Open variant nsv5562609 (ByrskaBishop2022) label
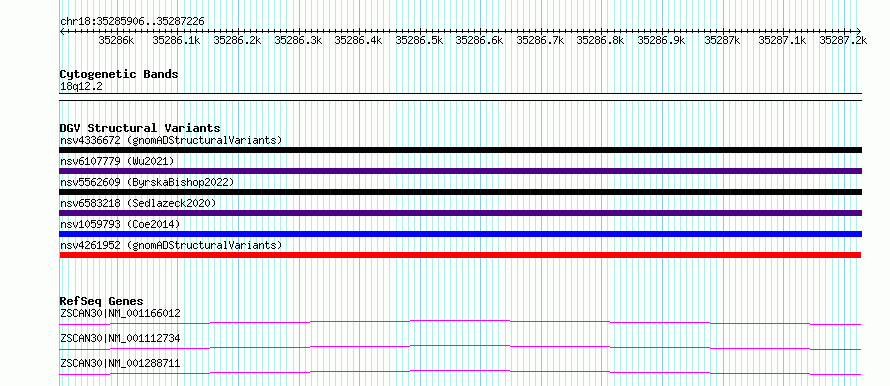890x386 pixels. [x=147, y=182]
